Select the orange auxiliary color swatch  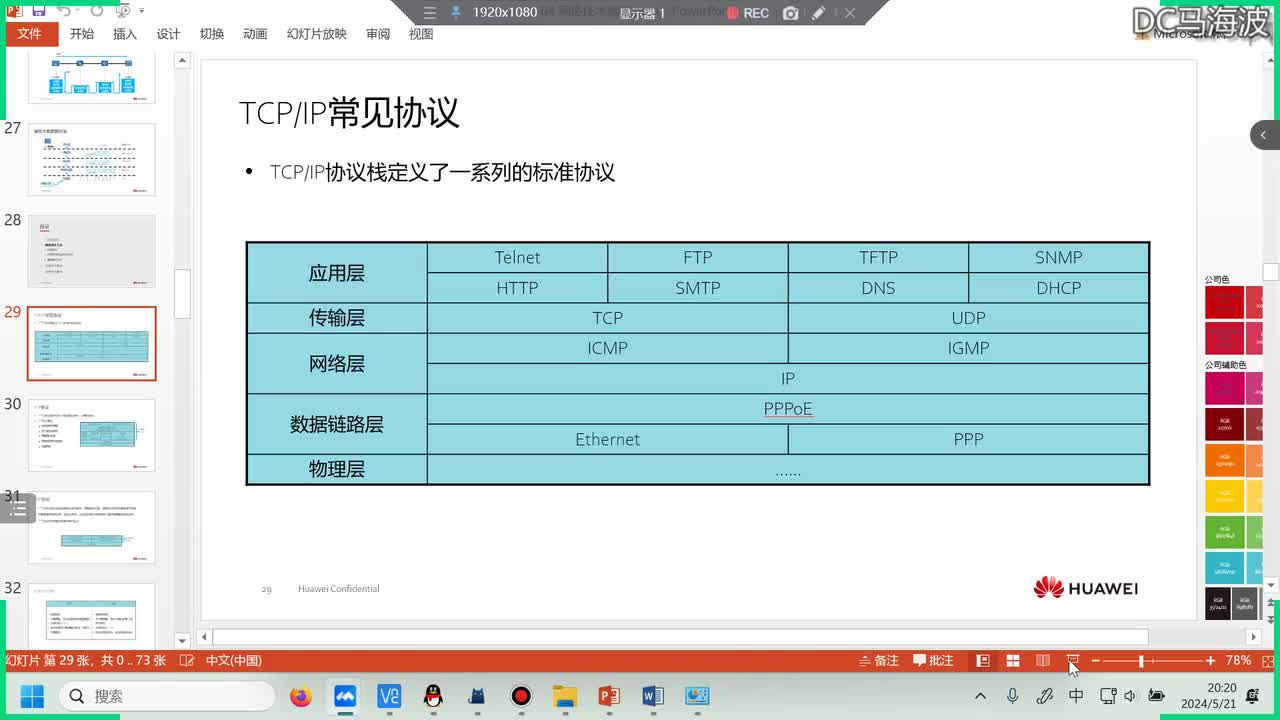pyautogui.click(x=1224, y=461)
